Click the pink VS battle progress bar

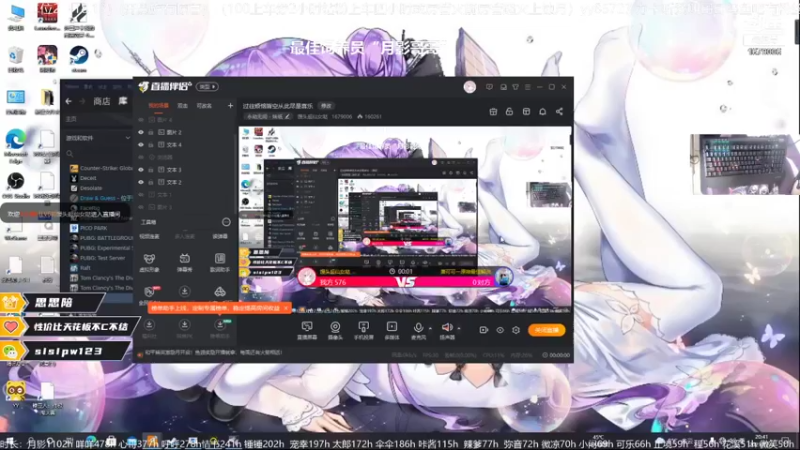point(406,282)
